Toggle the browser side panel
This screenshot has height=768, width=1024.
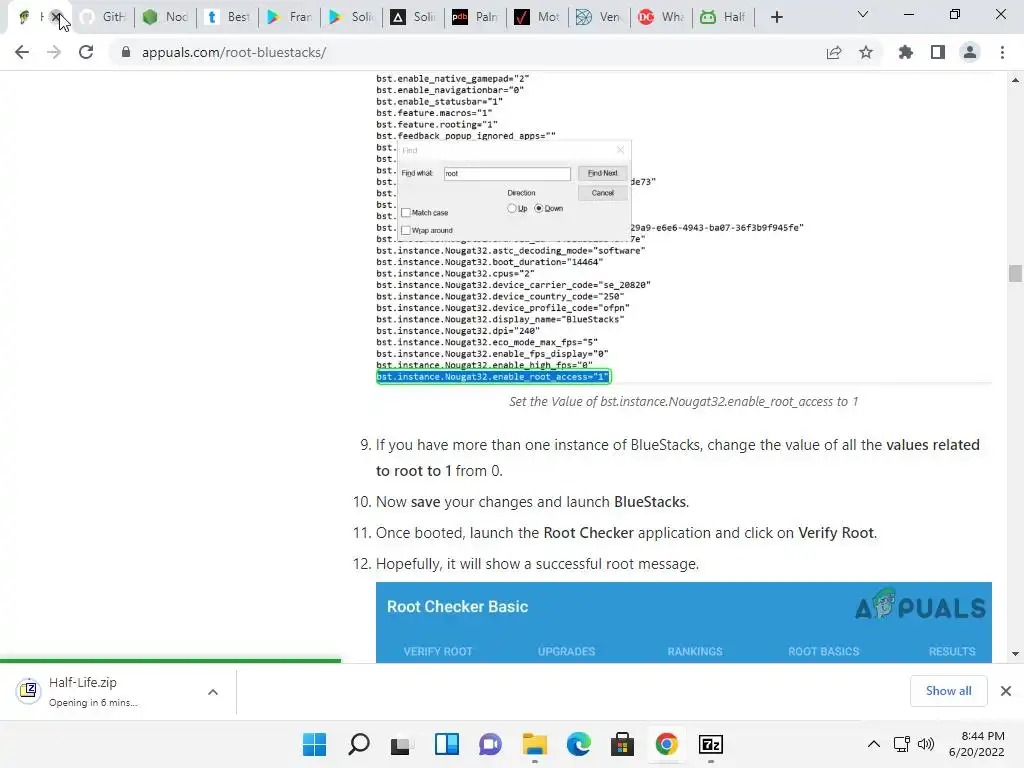tap(938, 52)
